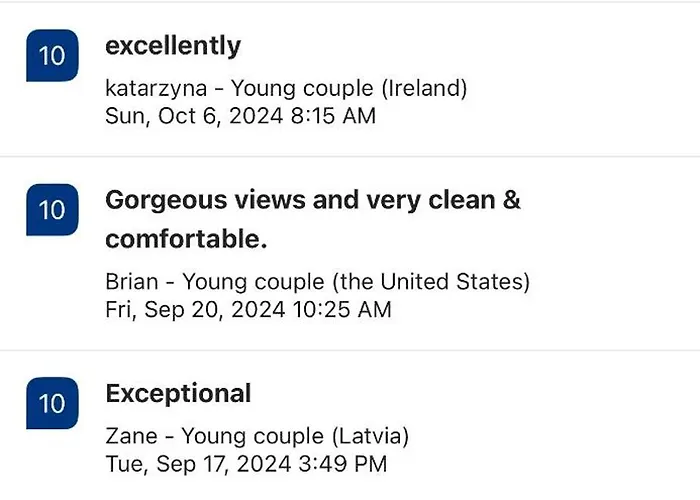Click the reviewer name Brian
Screen dimensions: 700x500
130,281
